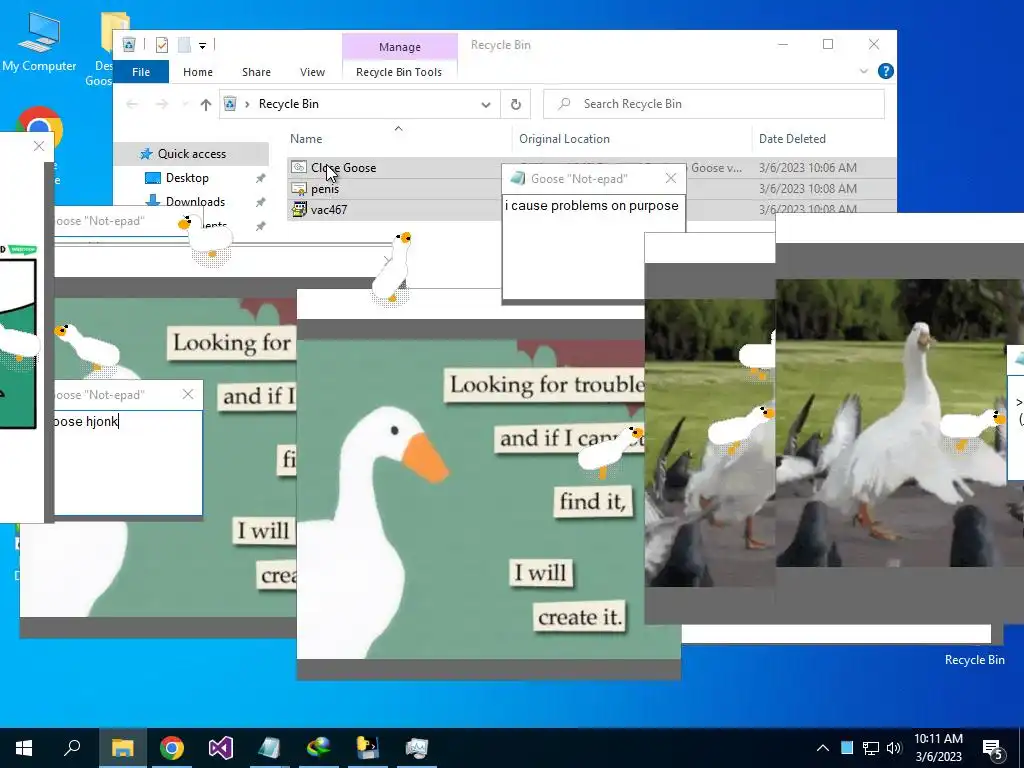The height and width of the screenshot is (768, 1024).
Task: Click the Recycle Bin desktop label
Action: [x=974, y=660]
